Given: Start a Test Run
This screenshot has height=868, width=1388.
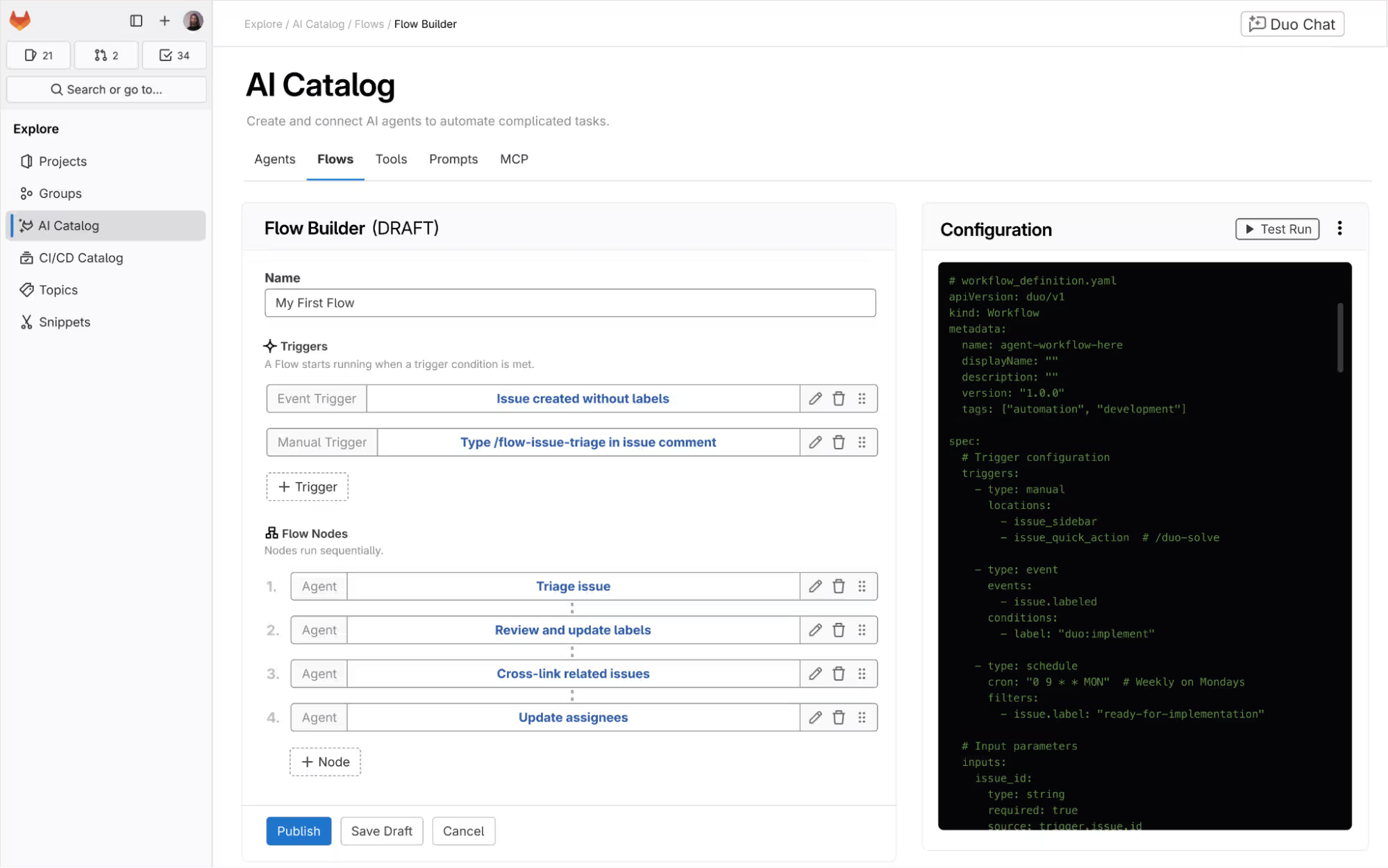Looking at the screenshot, I should point(1278,229).
